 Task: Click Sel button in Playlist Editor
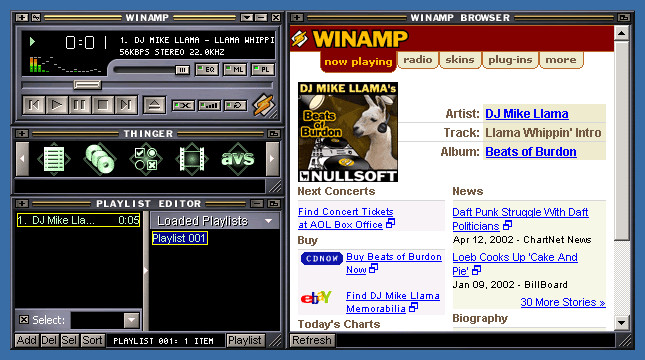pos(70,341)
